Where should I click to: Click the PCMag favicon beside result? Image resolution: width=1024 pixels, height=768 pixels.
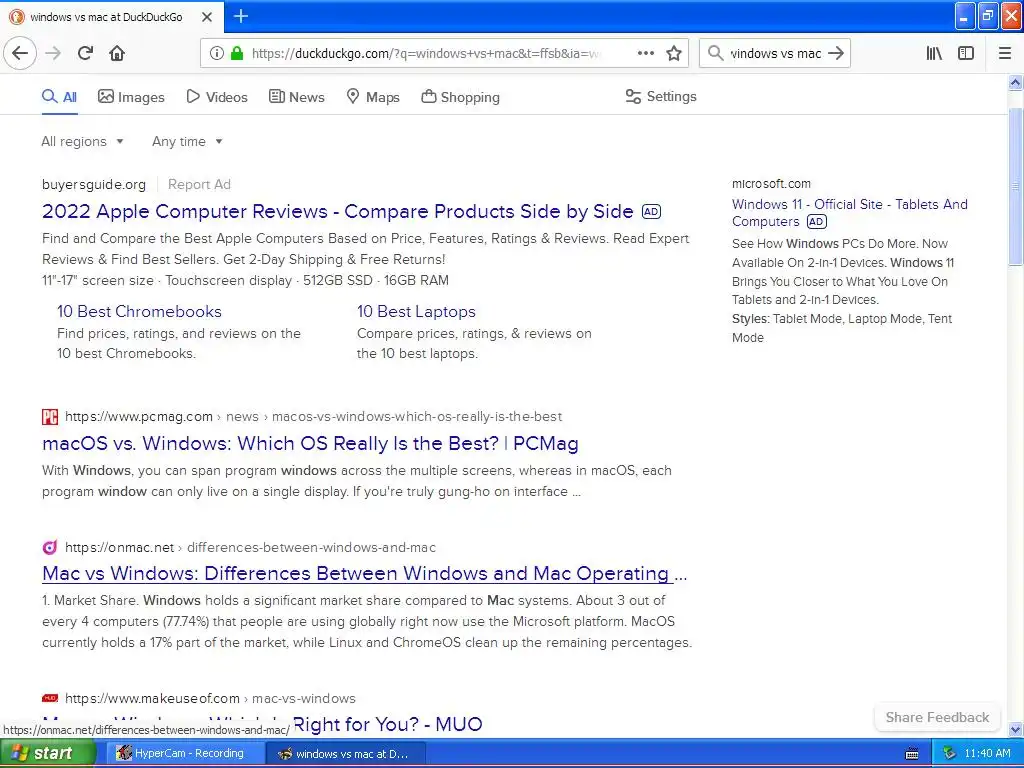pos(50,417)
